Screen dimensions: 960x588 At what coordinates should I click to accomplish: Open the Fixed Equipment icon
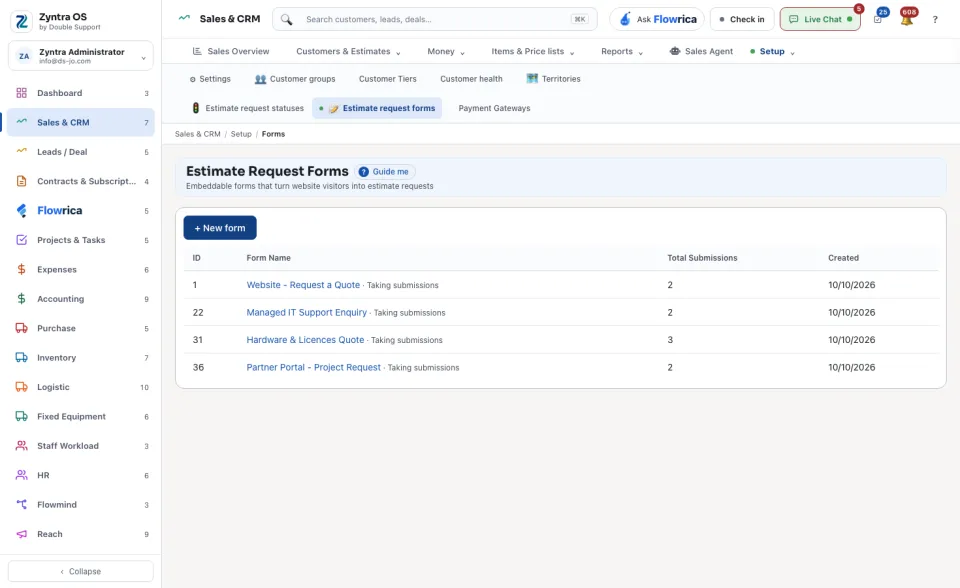pyautogui.click(x=21, y=416)
